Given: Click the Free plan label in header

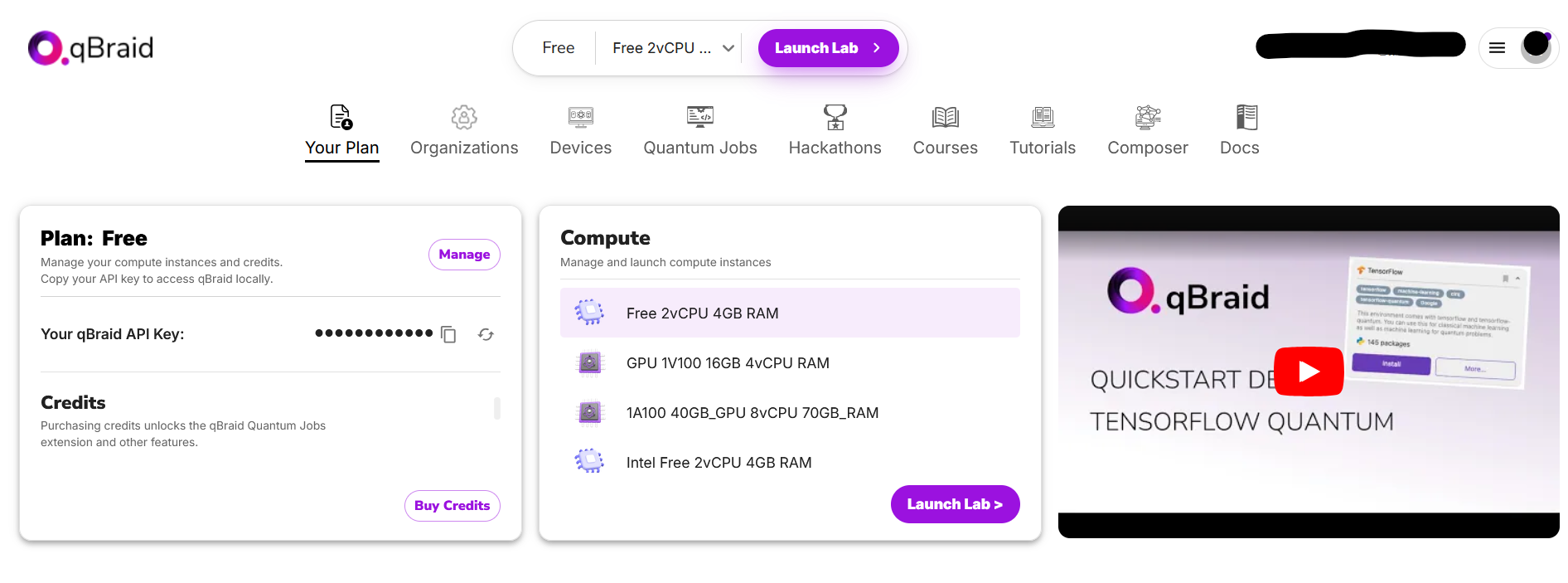Looking at the screenshot, I should pos(559,48).
